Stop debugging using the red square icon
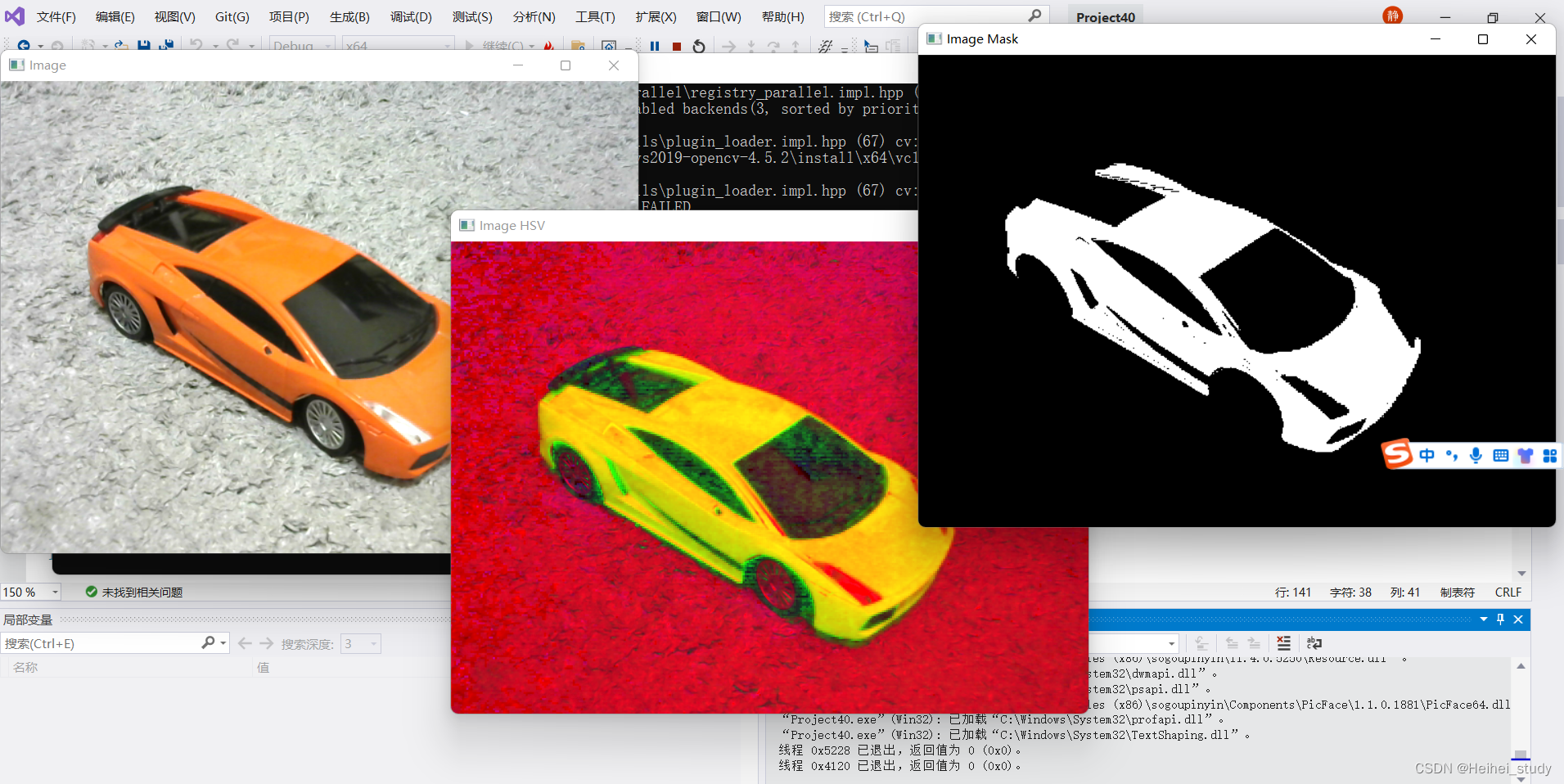 click(x=676, y=47)
